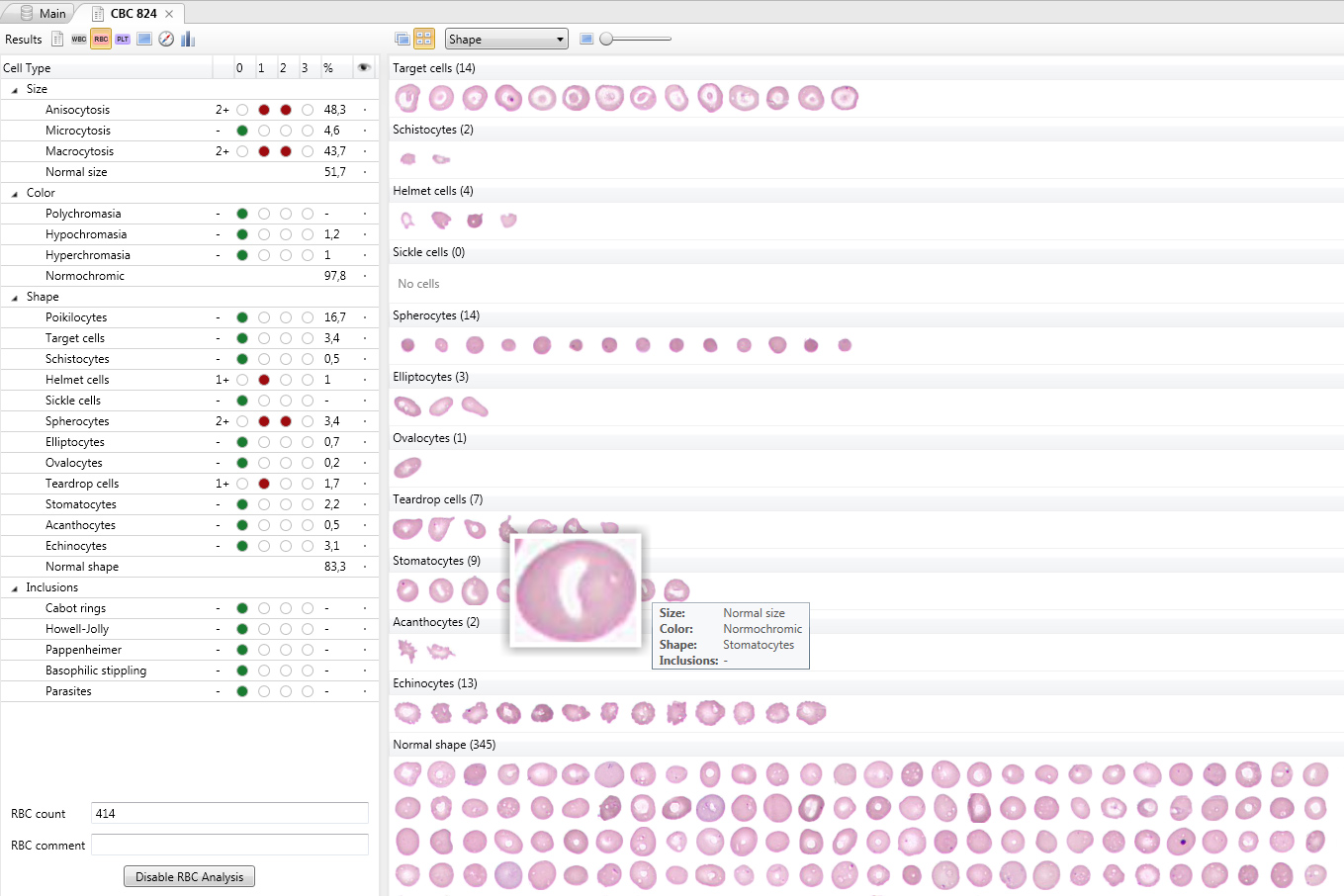Set Helmet cells grade to 0

[242, 380]
